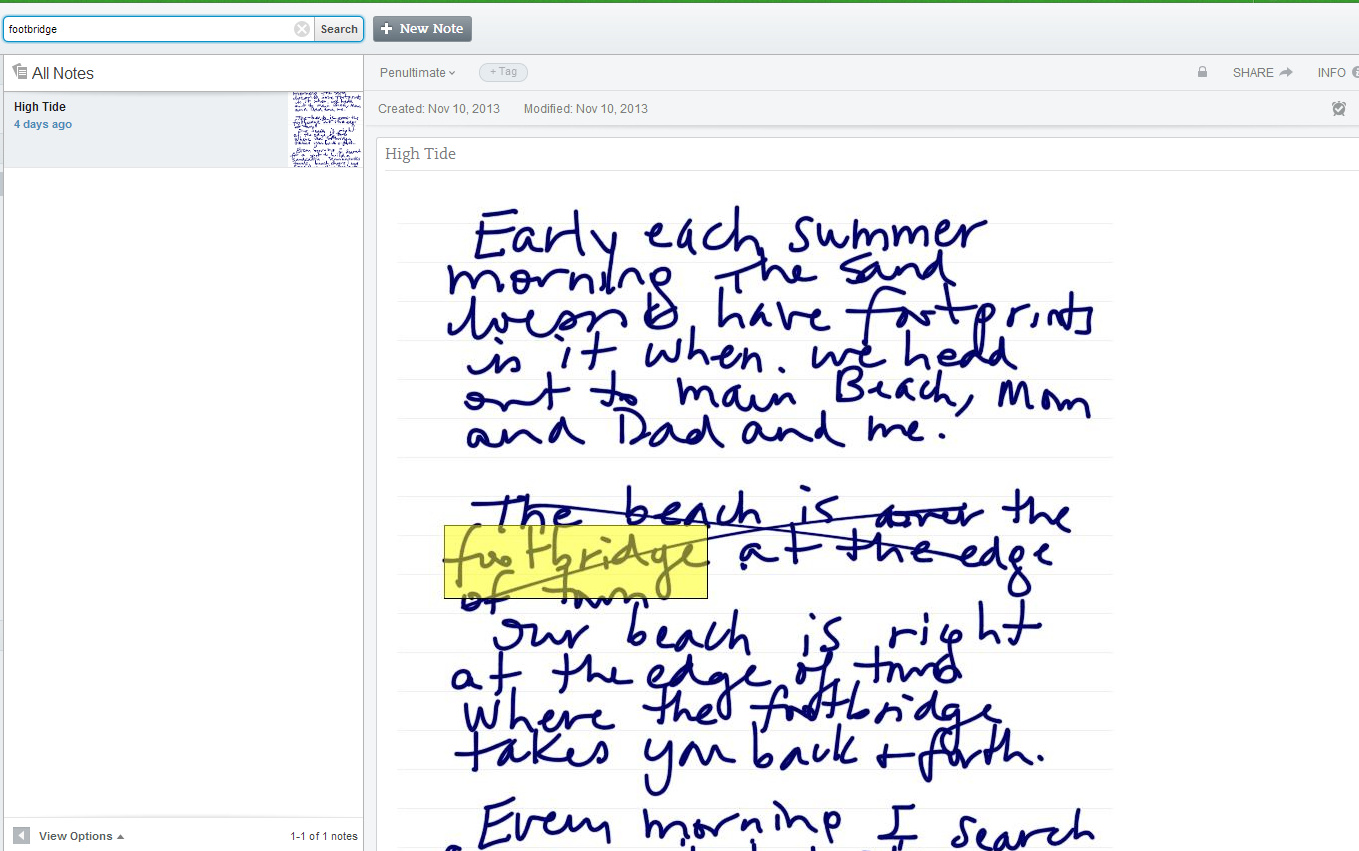Viewport: 1359px width, 851px height.
Task: Click the alarm clock reminder icon
Action: tap(1339, 108)
